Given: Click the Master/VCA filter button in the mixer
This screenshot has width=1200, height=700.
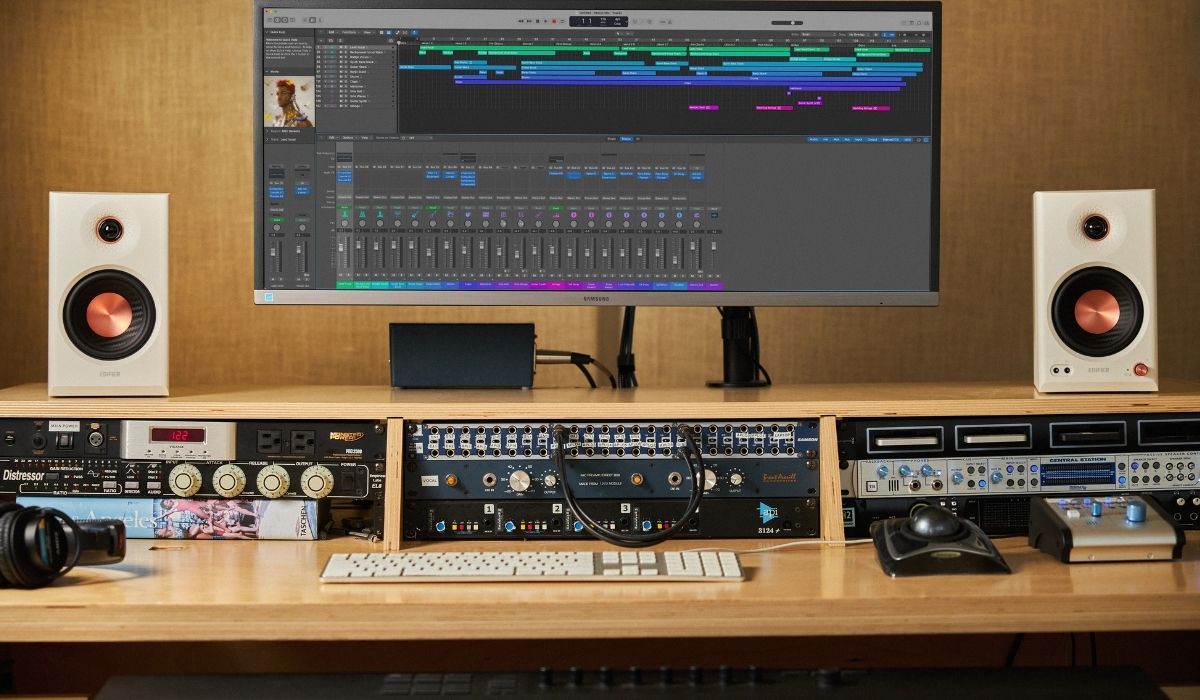Looking at the screenshot, I should coord(890,139).
